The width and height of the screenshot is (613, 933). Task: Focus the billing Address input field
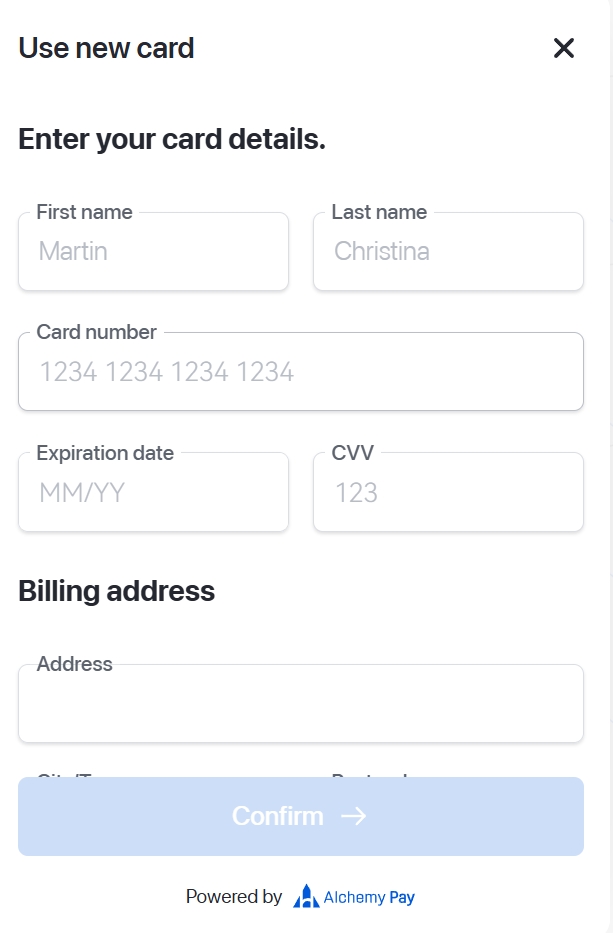[300, 706]
